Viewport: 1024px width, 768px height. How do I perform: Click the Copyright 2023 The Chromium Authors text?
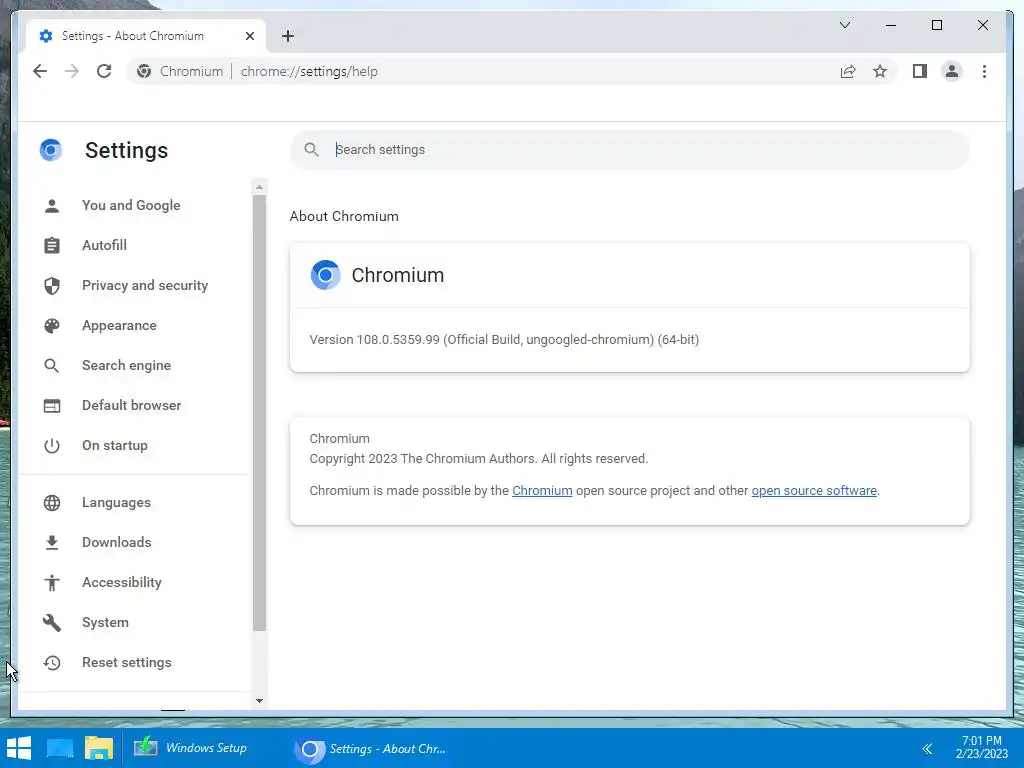[479, 458]
